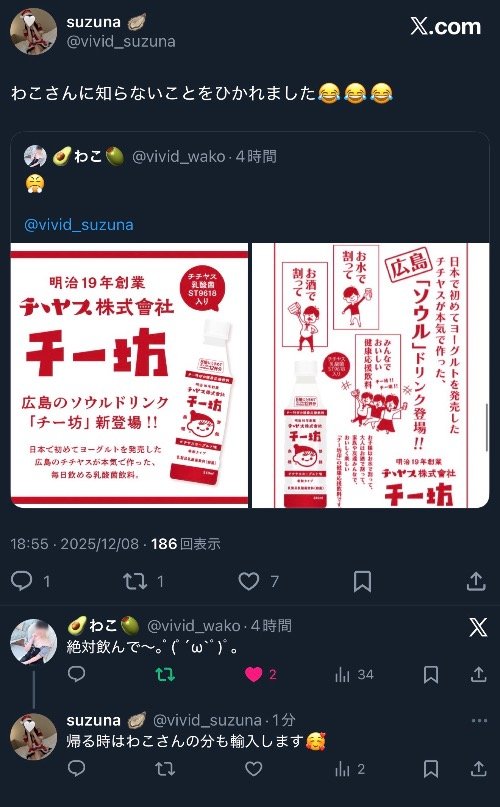Viewport: 500px width, 807px height.
Task: Reply to わこ's comment 絶対飲んで
Action: click(76, 674)
